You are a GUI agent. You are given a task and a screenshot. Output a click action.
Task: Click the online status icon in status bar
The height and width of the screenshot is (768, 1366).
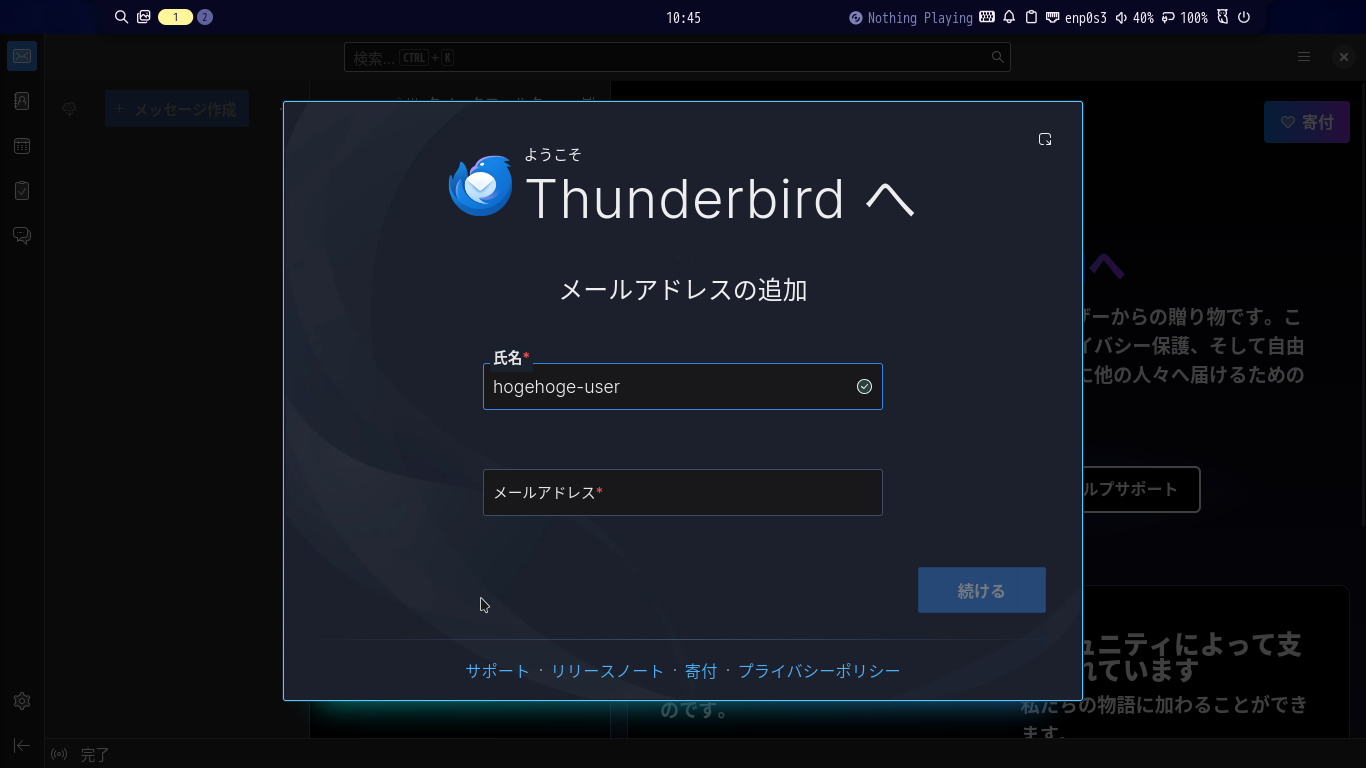[59, 754]
